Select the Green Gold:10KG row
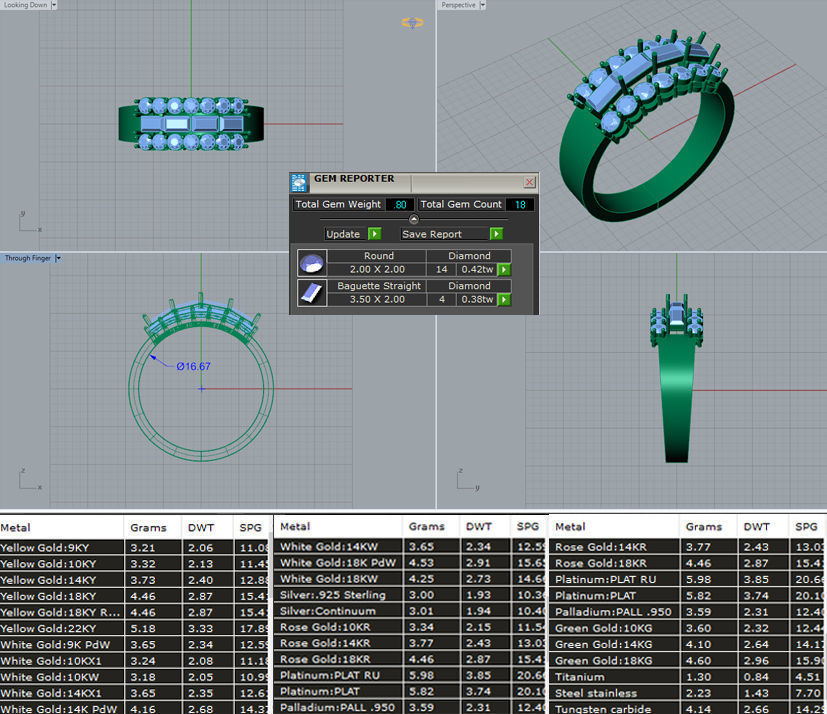The width and height of the screenshot is (827, 714). [688, 628]
